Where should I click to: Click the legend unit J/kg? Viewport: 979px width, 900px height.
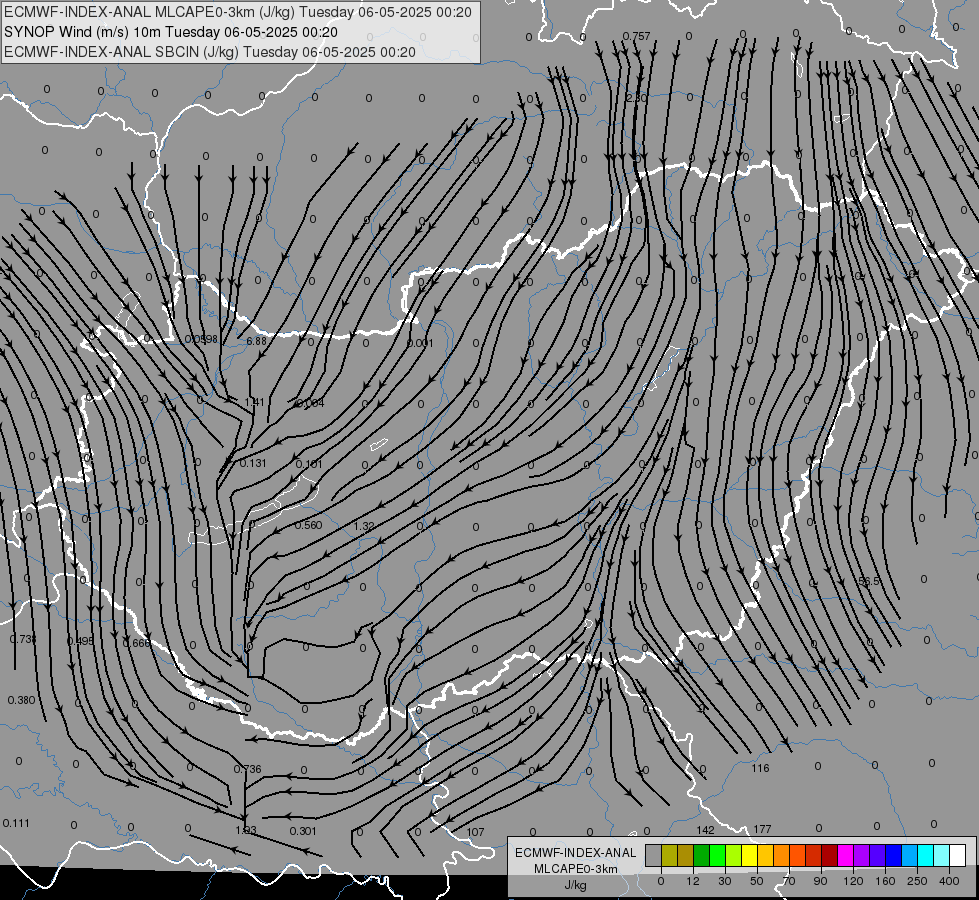point(575,885)
